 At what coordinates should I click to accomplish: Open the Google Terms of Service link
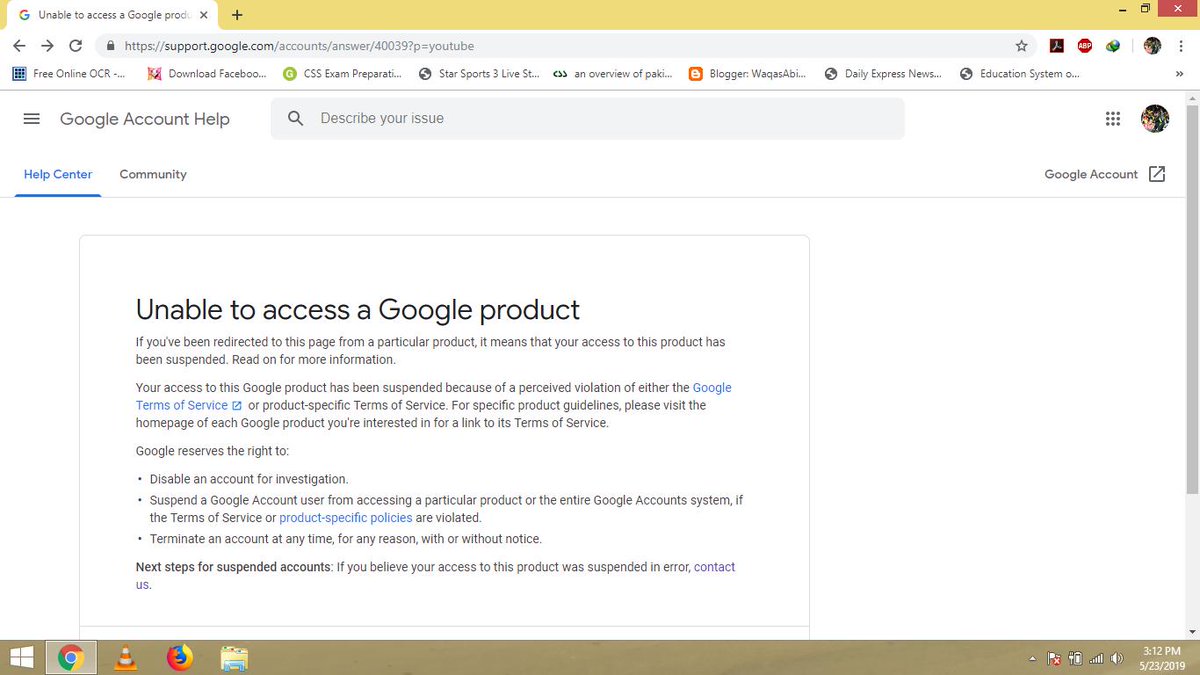434,396
